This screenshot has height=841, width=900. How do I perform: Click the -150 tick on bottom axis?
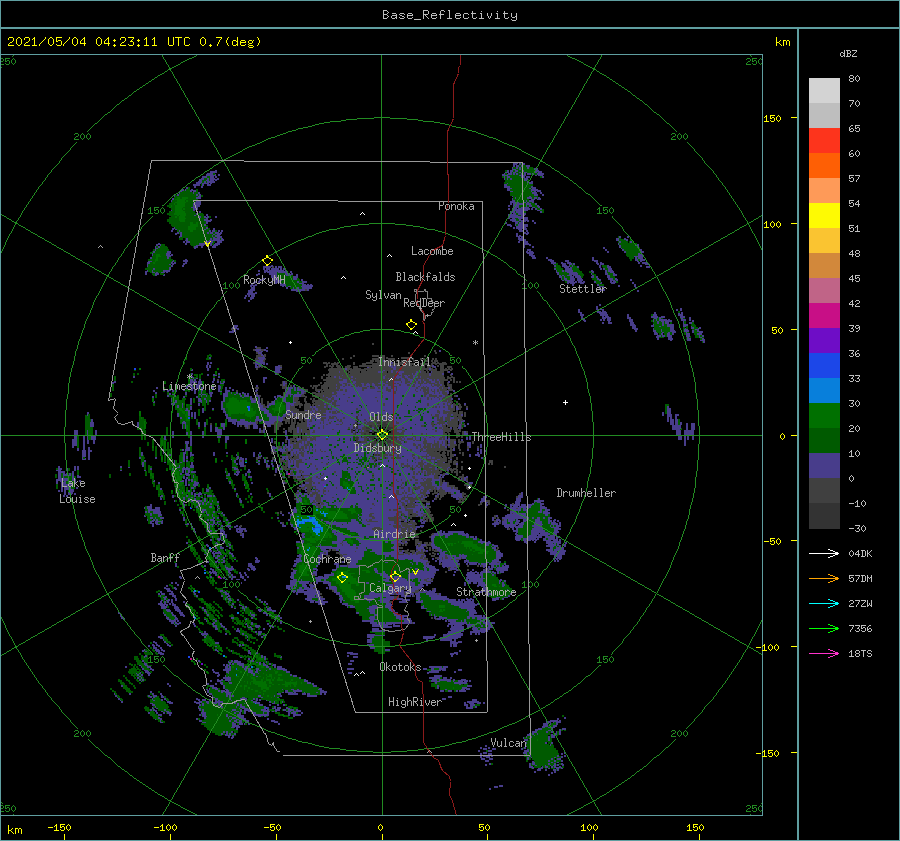59,827
